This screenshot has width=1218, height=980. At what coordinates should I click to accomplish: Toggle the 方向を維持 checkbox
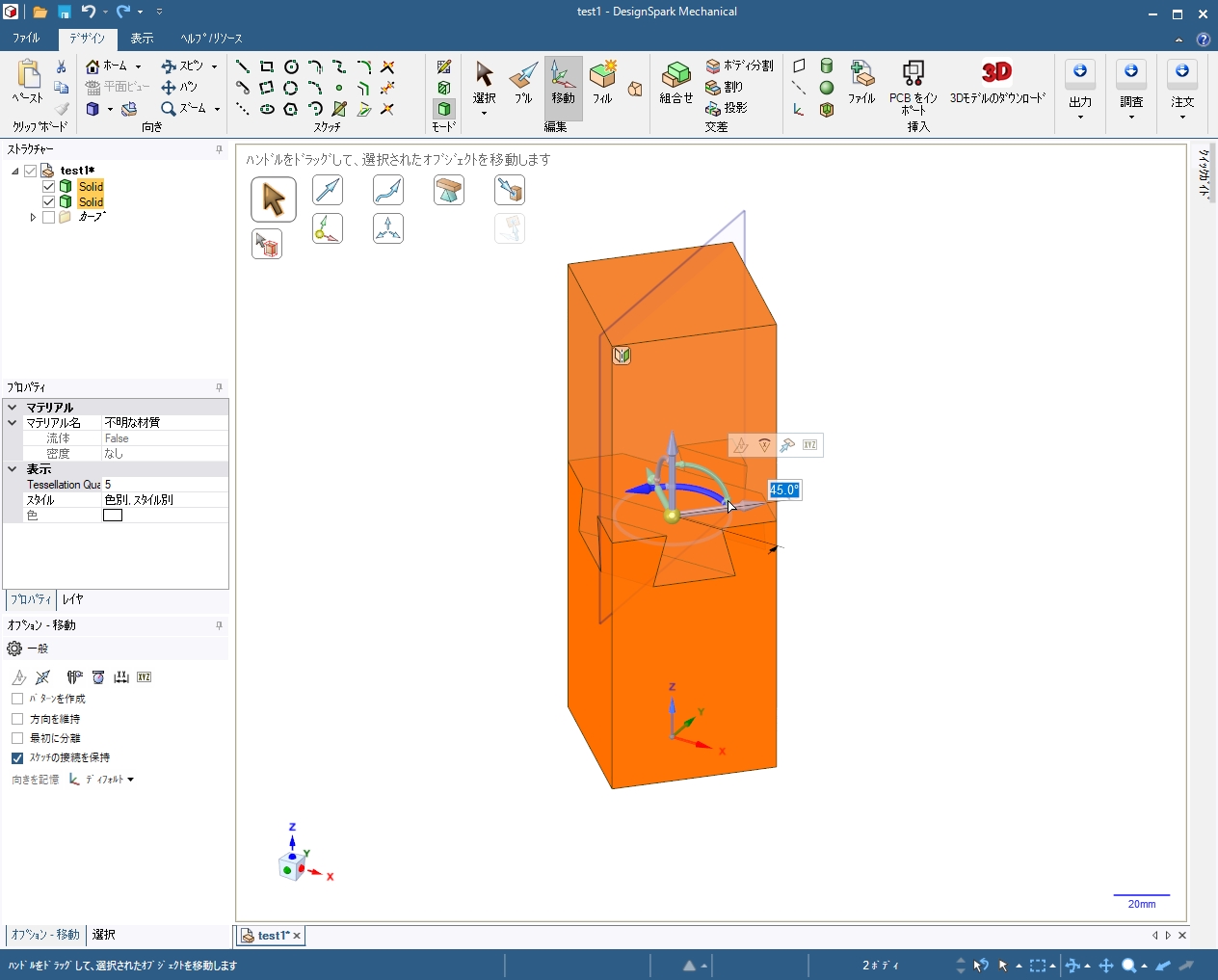coord(17,719)
